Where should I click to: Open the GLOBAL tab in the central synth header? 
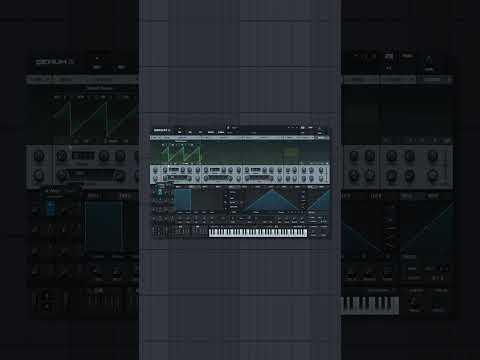pyautogui.click(x=221, y=132)
